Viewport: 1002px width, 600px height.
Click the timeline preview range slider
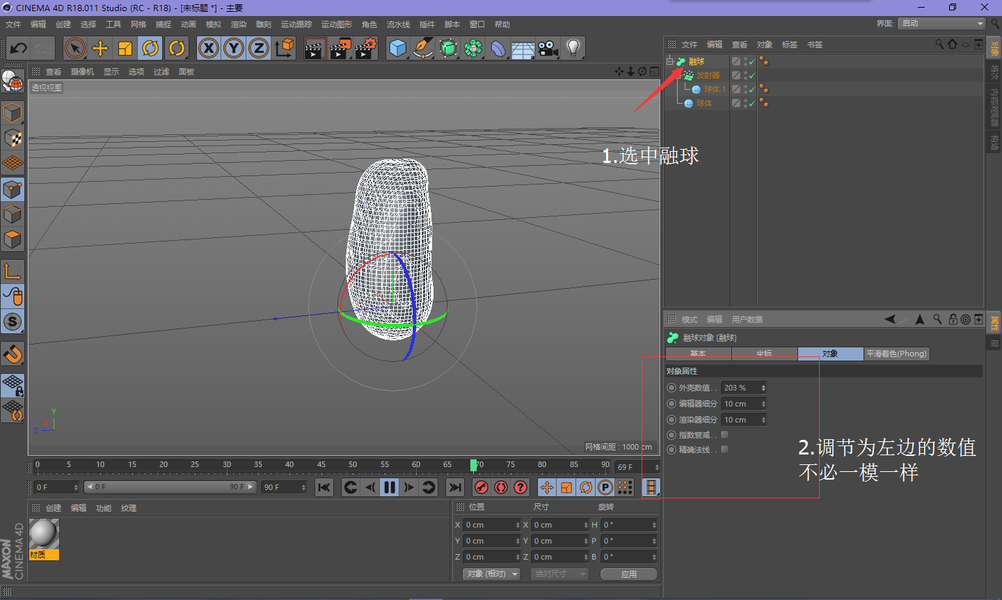170,487
